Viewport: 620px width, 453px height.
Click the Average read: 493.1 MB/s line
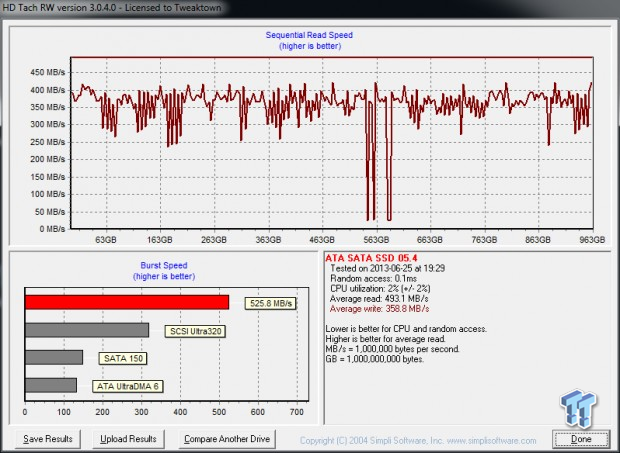coord(379,298)
